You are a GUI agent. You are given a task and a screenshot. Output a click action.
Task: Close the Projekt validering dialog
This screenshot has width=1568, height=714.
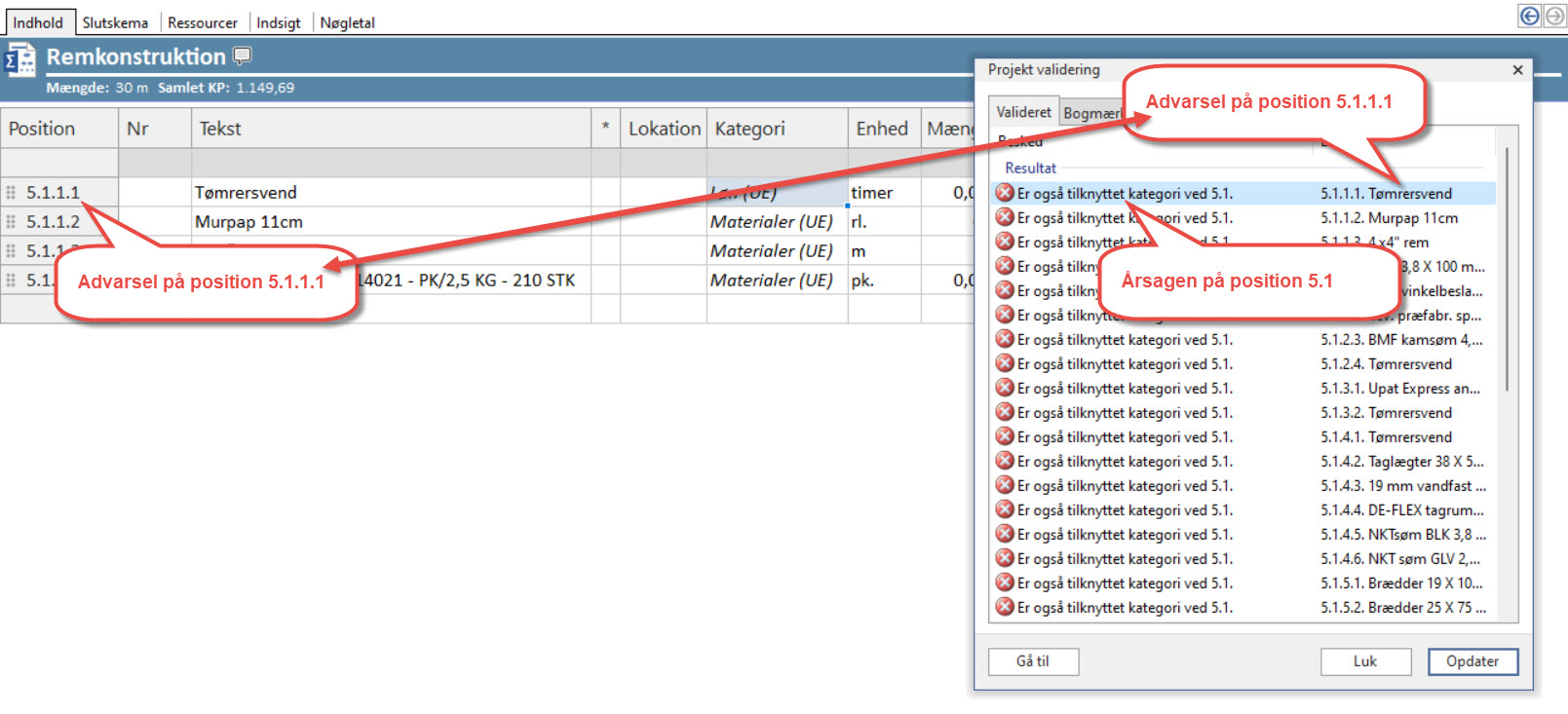[x=1517, y=70]
